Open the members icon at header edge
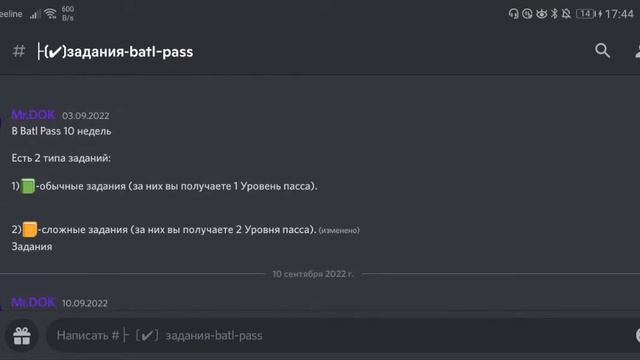 point(637,51)
